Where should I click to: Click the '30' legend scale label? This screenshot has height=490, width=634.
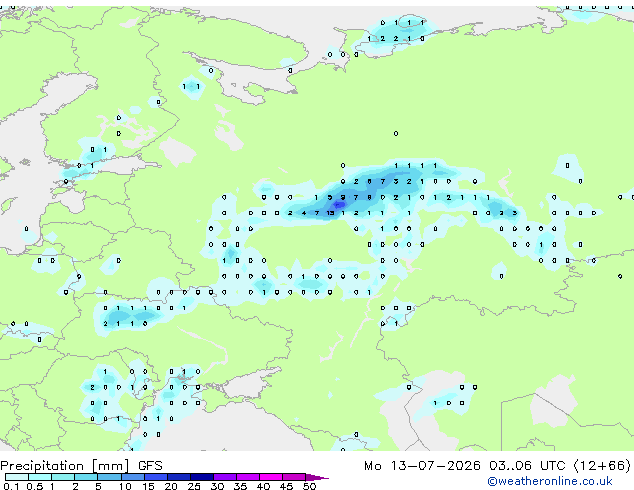[x=217, y=486]
